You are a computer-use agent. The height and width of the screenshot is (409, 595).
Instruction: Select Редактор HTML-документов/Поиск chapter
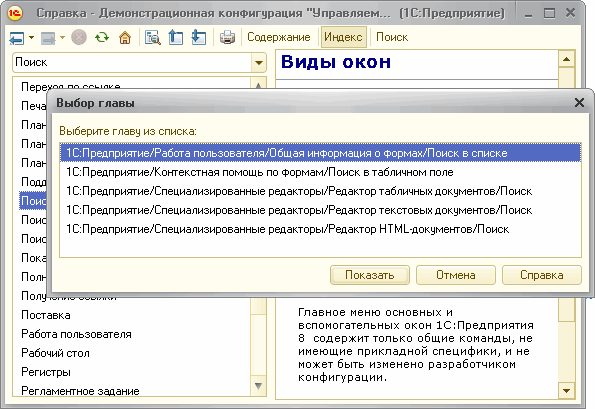(x=320, y=229)
